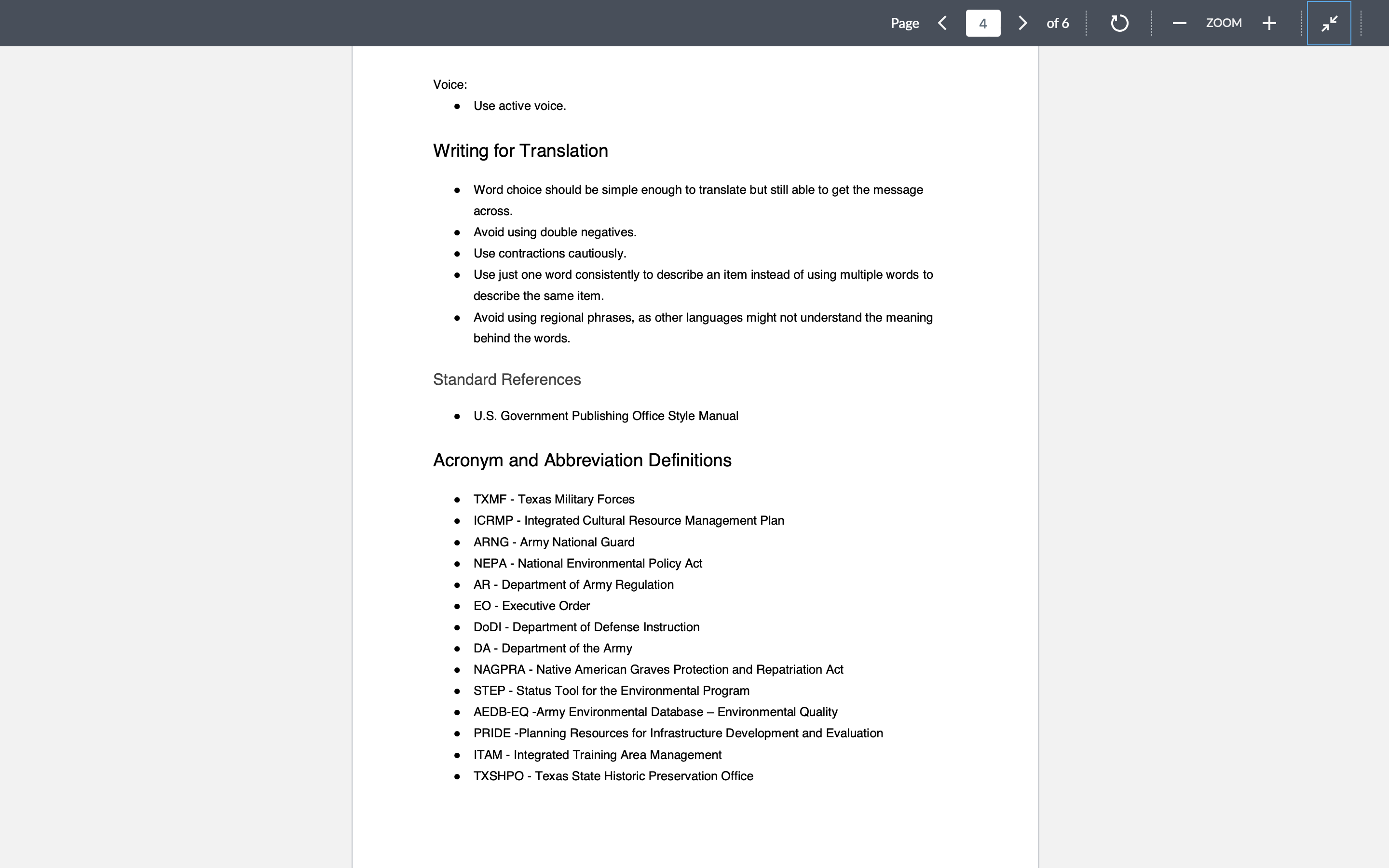Click the 'U.S. Government Publishing Office Style Manual' bullet

coord(606,416)
